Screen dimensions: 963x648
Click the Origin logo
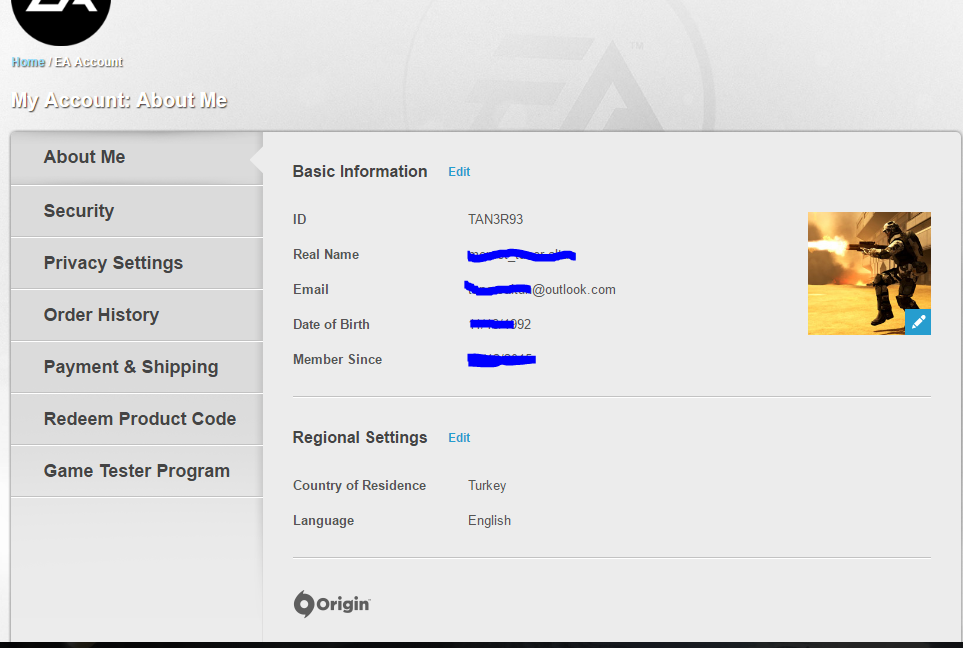click(332, 604)
